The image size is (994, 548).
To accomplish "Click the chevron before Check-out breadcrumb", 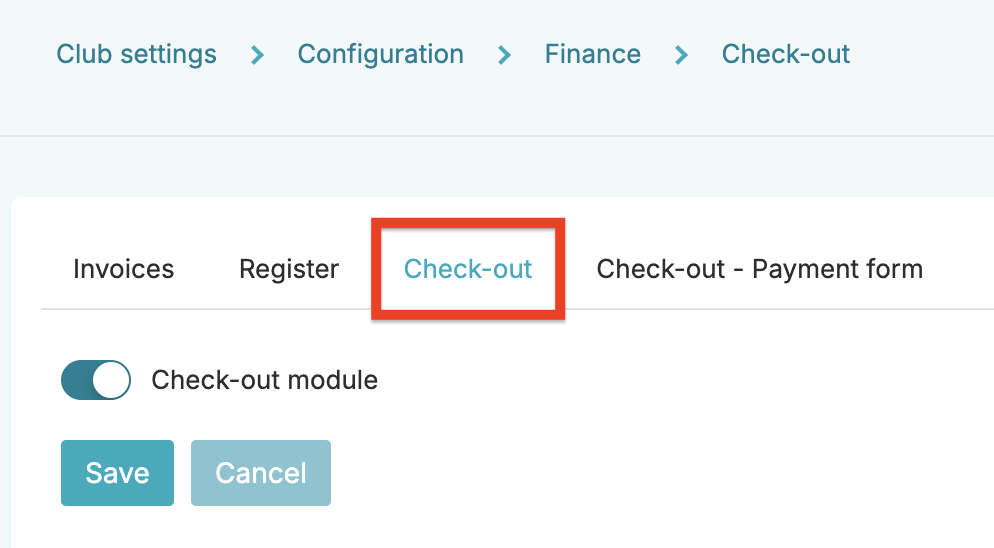I will pyautogui.click(x=681, y=54).
